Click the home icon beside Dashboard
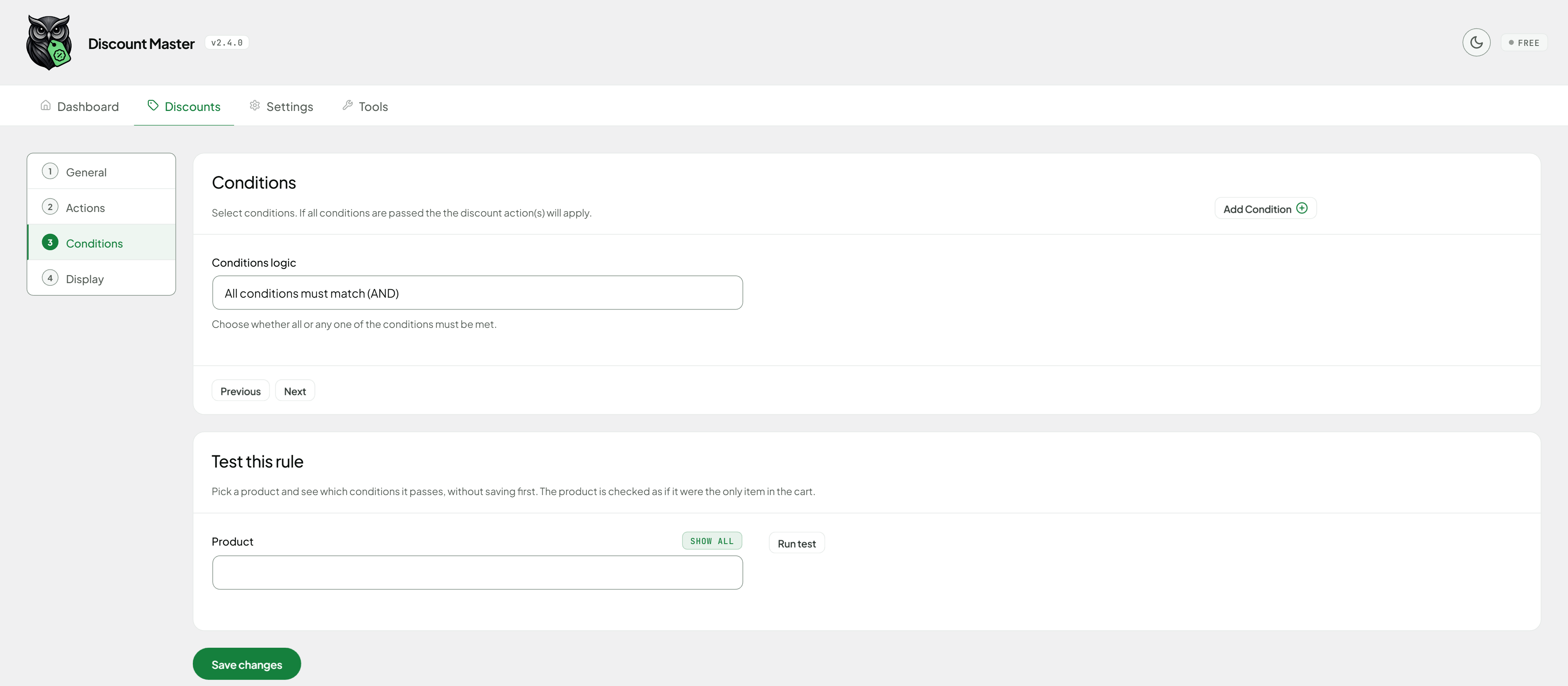Image resolution: width=1568 pixels, height=686 pixels. (x=46, y=105)
